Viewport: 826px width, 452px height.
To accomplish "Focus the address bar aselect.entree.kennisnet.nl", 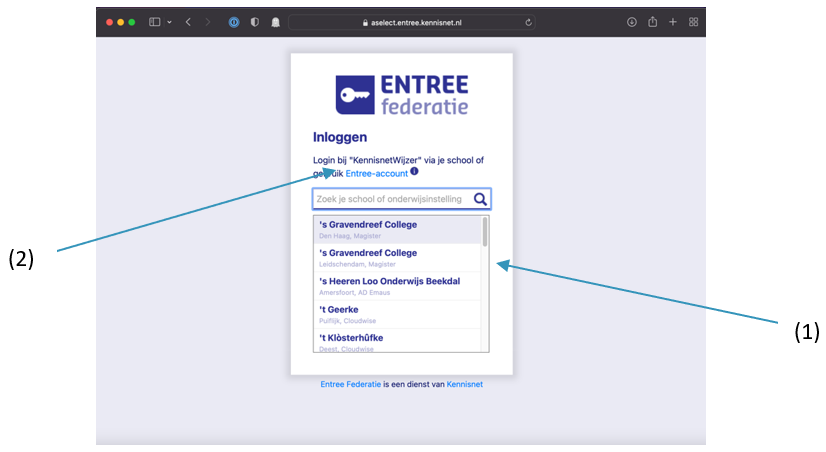I will tap(412, 22).
